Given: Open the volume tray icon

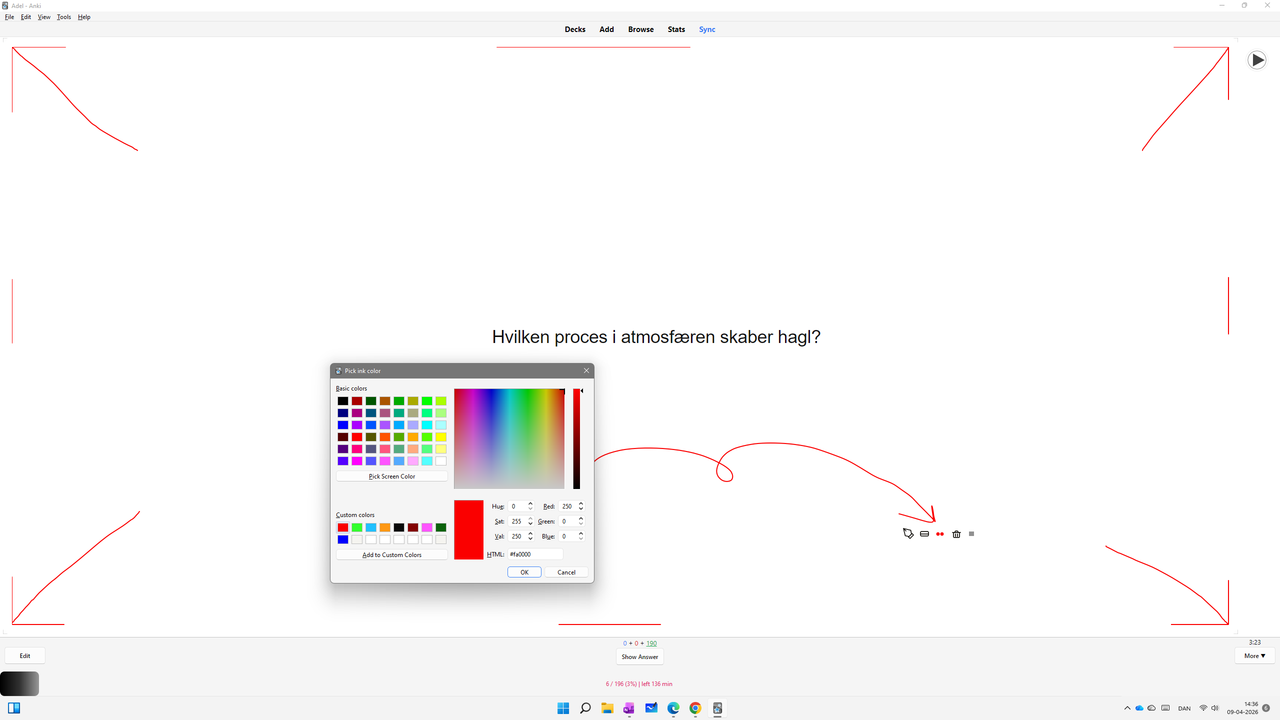Looking at the screenshot, I should pyautogui.click(x=1215, y=708).
